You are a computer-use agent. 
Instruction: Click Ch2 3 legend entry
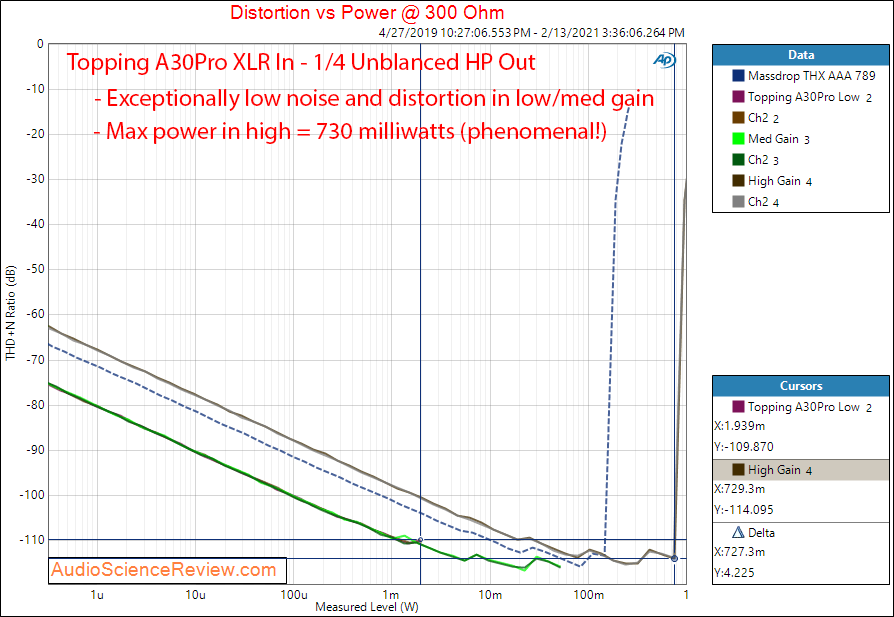pyautogui.click(x=756, y=160)
